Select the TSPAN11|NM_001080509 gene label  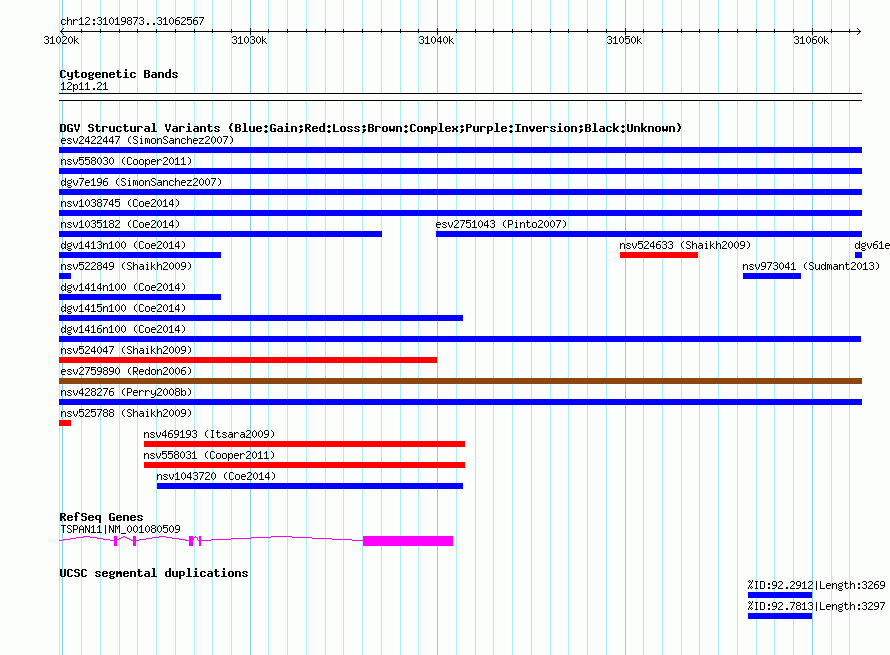point(120,529)
